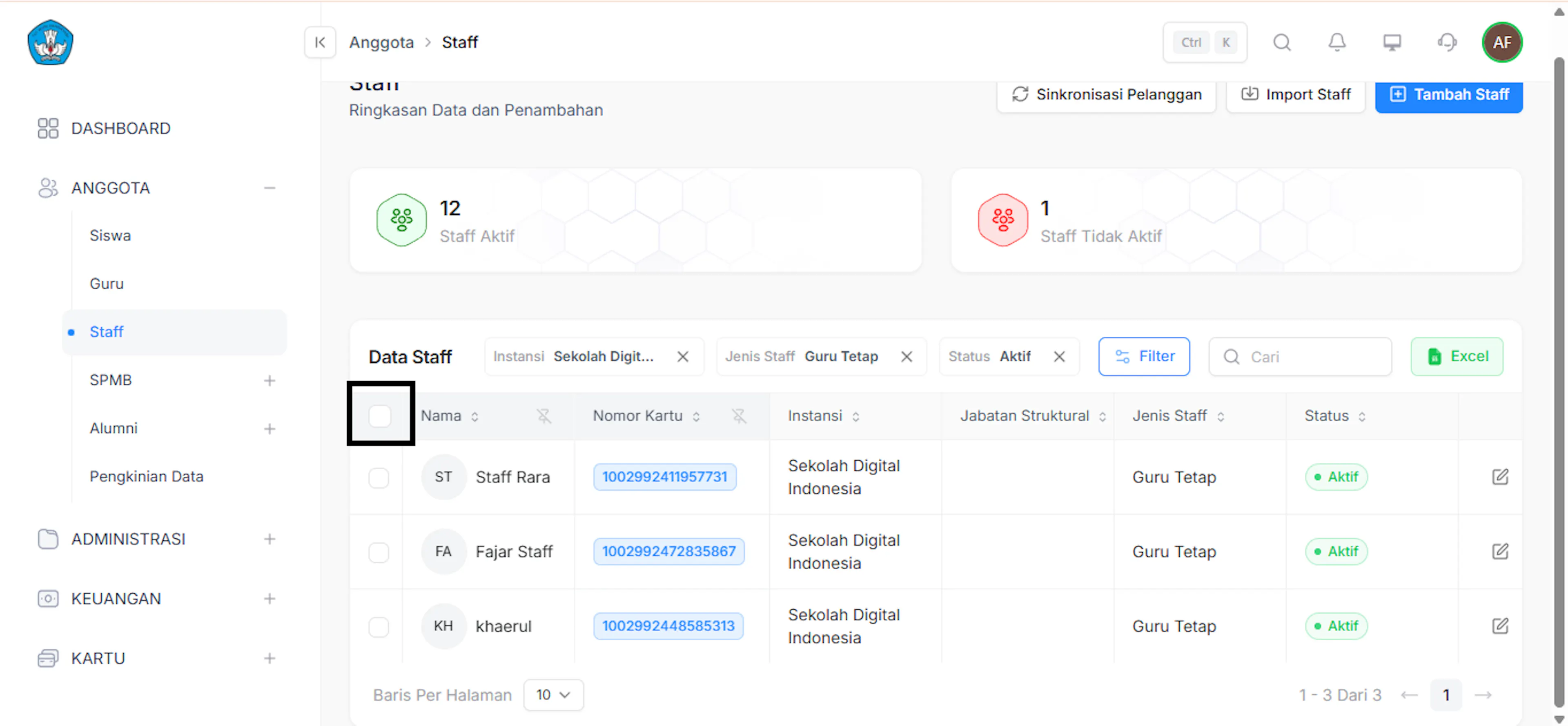Select the Fajar Staff row checkbox
The image size is (1568, 726).
(x=379, y=552)
